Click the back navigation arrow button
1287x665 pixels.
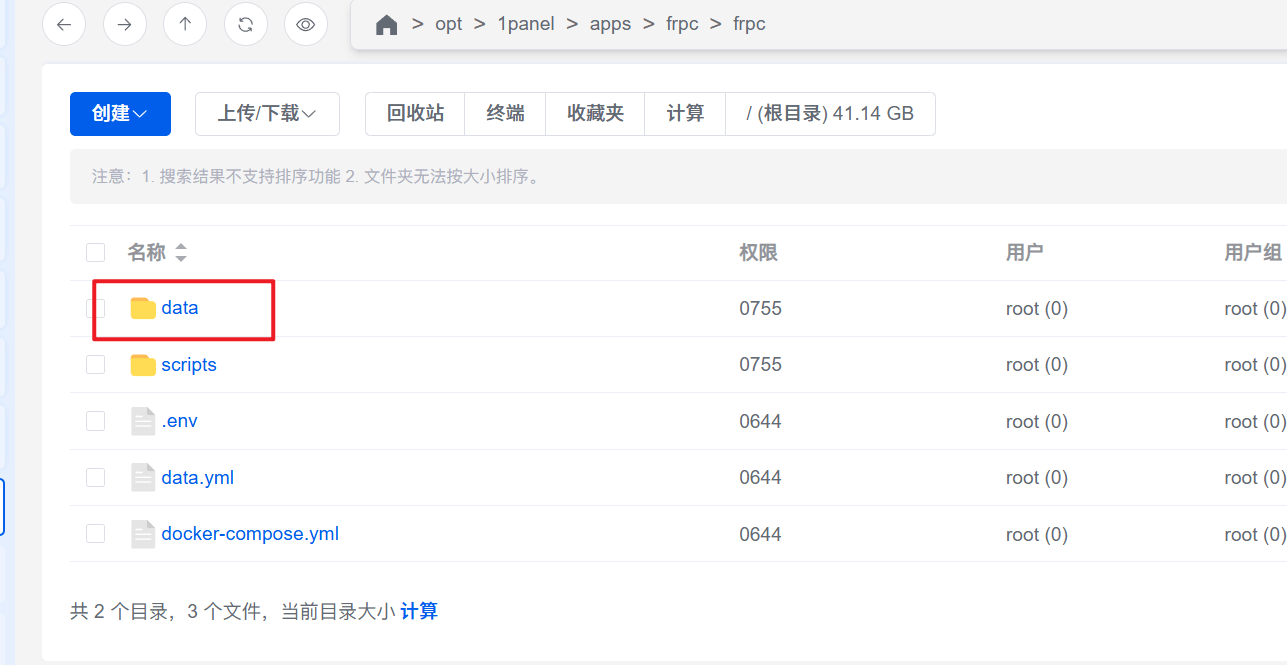pos(64,25)
